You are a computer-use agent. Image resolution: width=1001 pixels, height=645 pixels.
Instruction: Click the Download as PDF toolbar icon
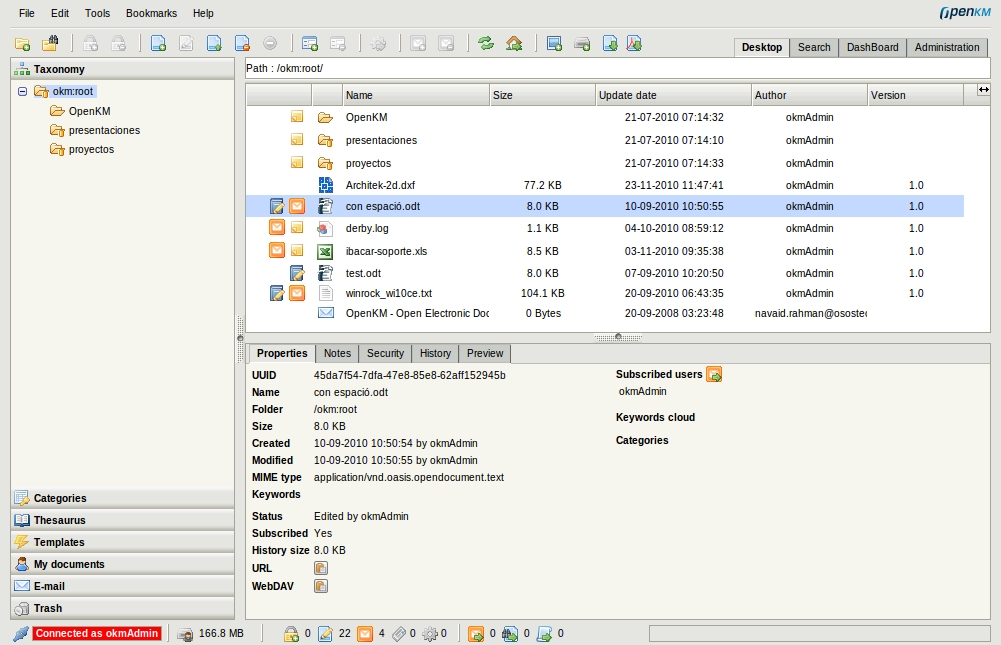(634, 43)
